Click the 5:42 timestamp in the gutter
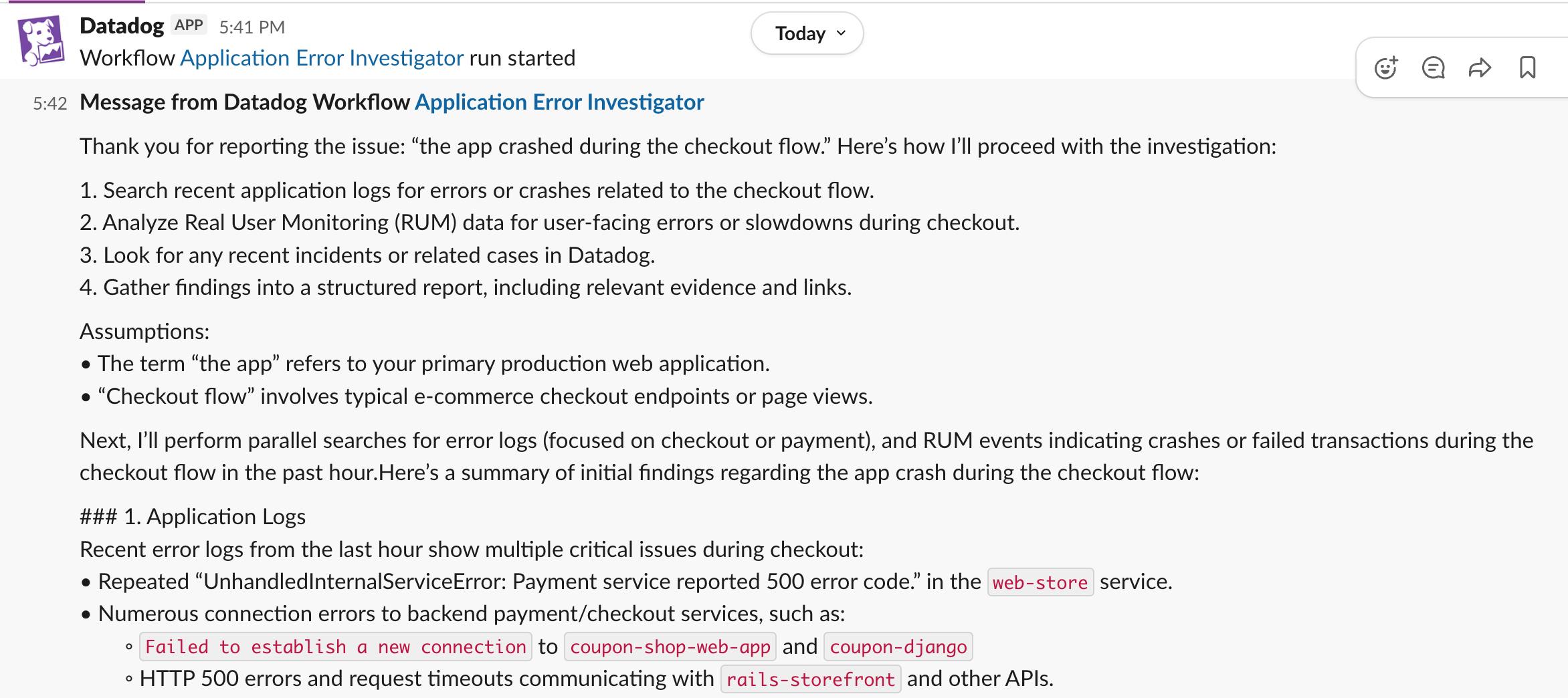1568x698 pixels. click(49, 102)
